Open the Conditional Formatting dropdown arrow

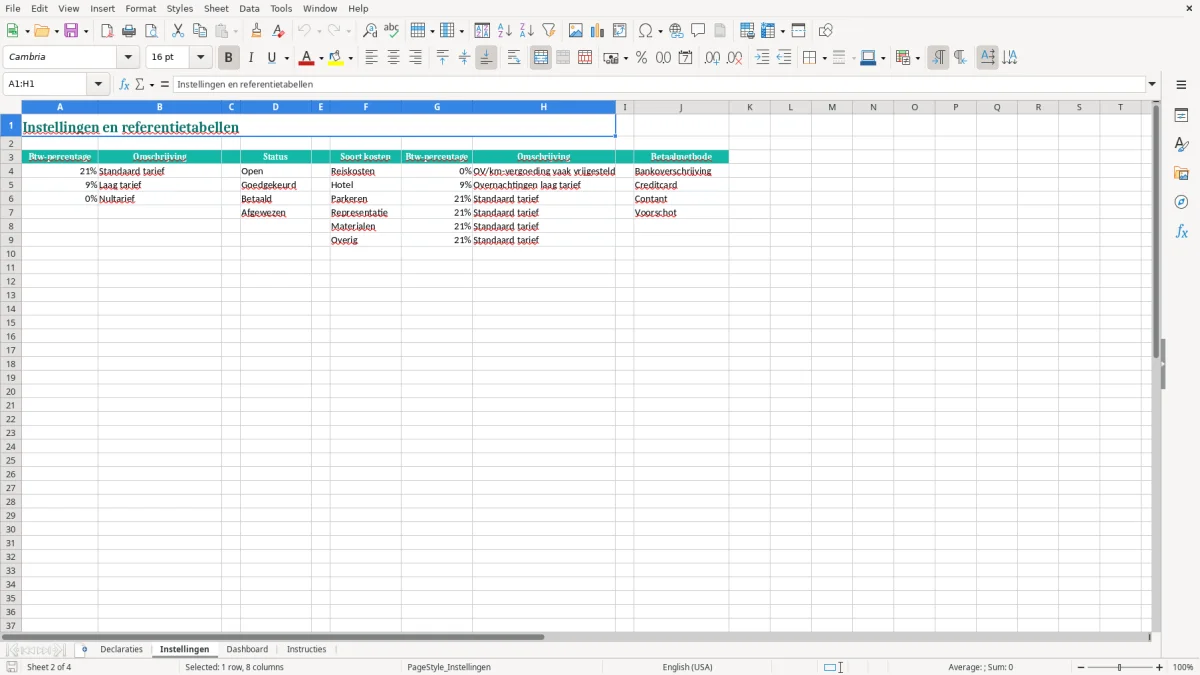point(917,58)
